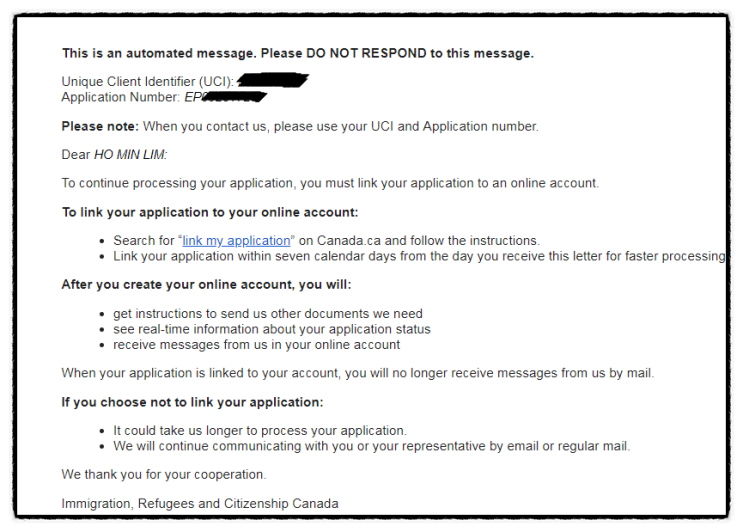This screenshot has height=532, width=743.
Task: Click the "After you create your online account" heading
Action: click(206, 285)
